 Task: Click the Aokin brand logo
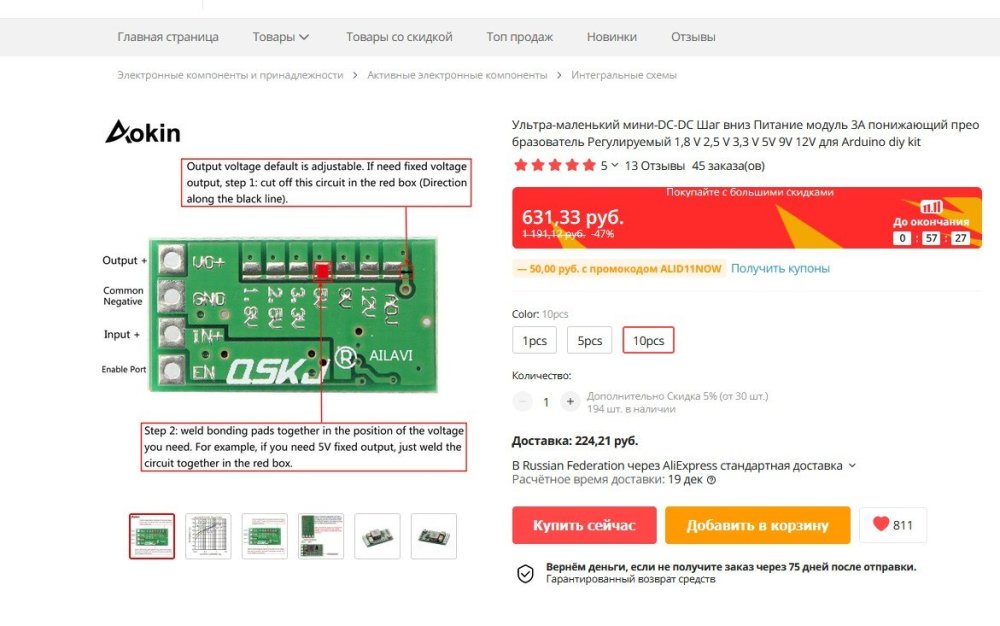click(x=143, y=132)
